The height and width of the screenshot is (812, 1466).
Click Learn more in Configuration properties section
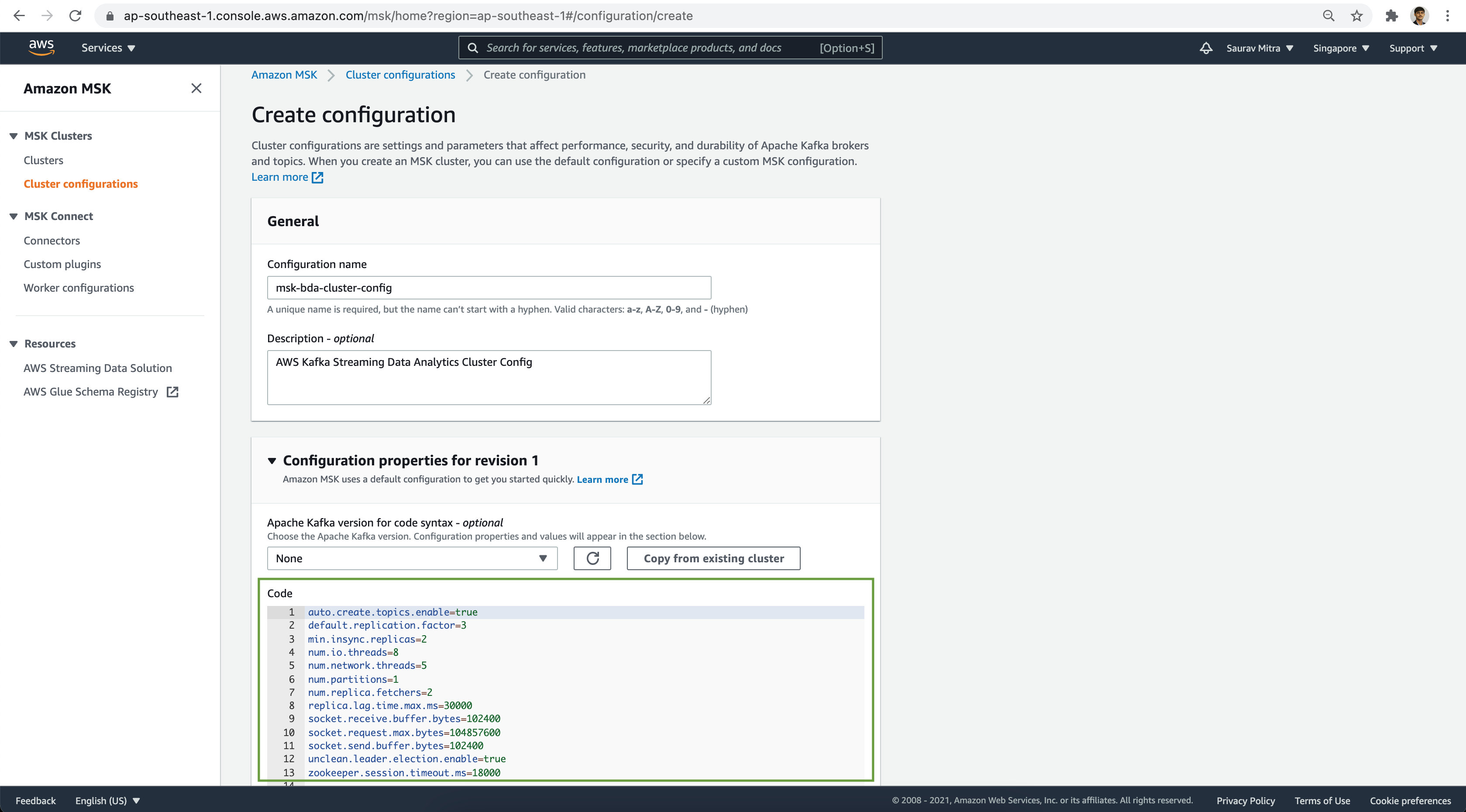(x=602, y=479)
